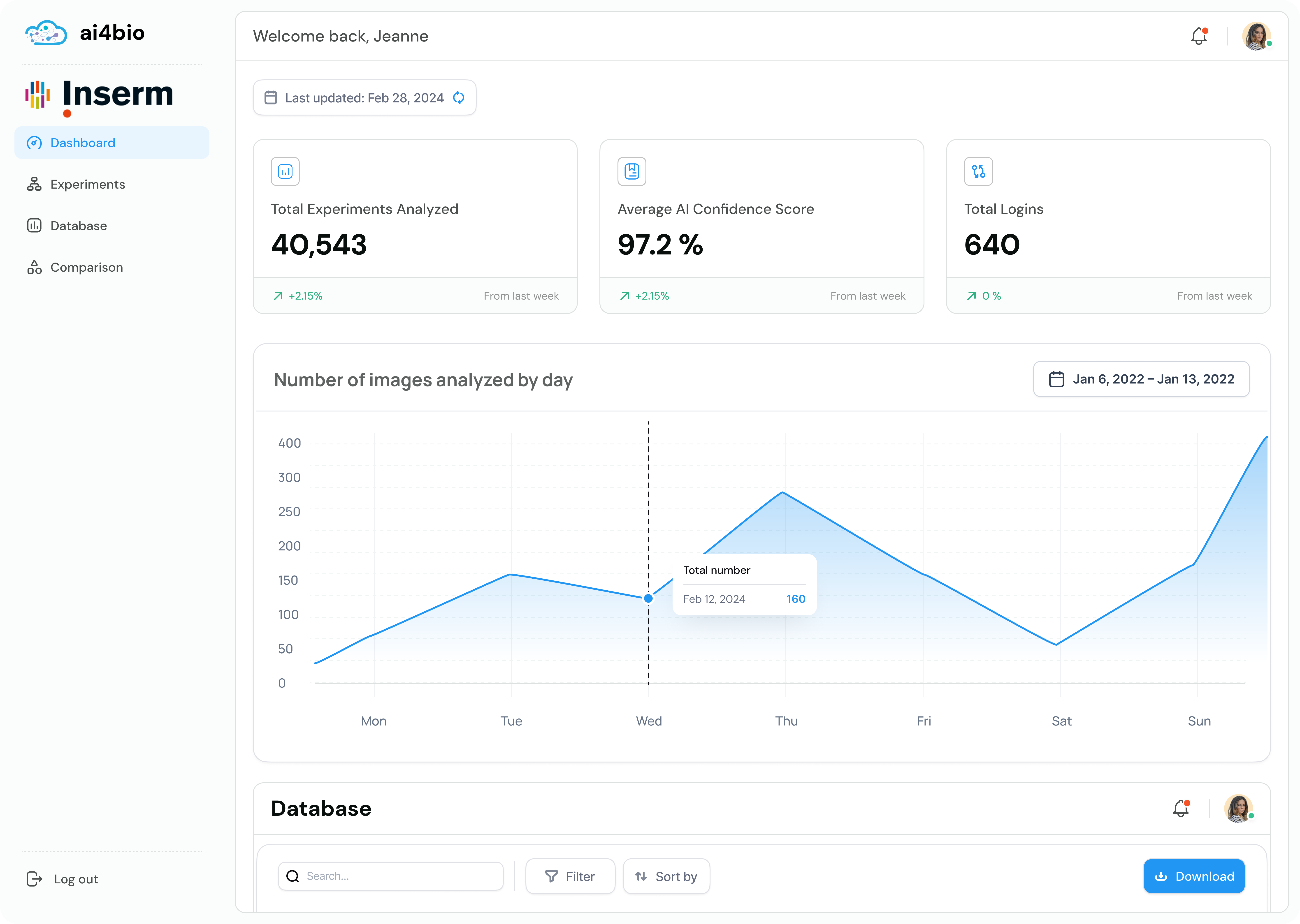Click the Welcome back, Jeanne heading

click(340, 36)
